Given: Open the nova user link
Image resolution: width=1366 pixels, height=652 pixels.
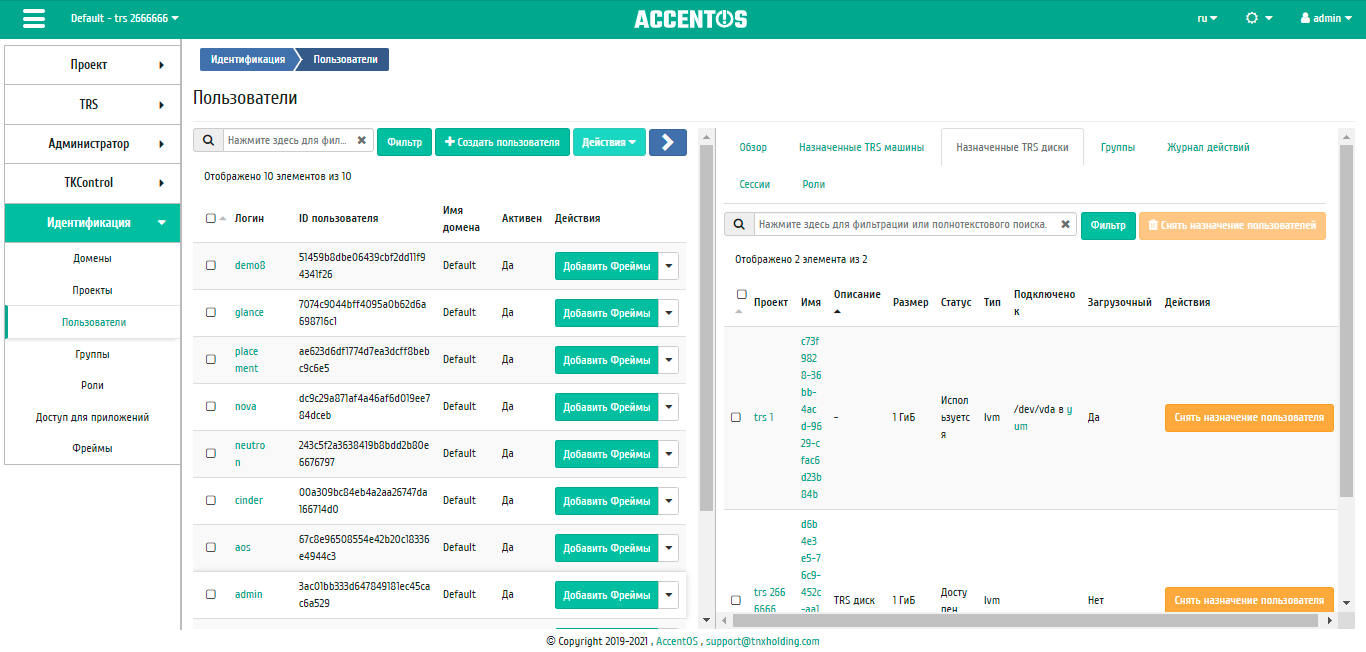Looking at the screenshot, I should point(245,407).
